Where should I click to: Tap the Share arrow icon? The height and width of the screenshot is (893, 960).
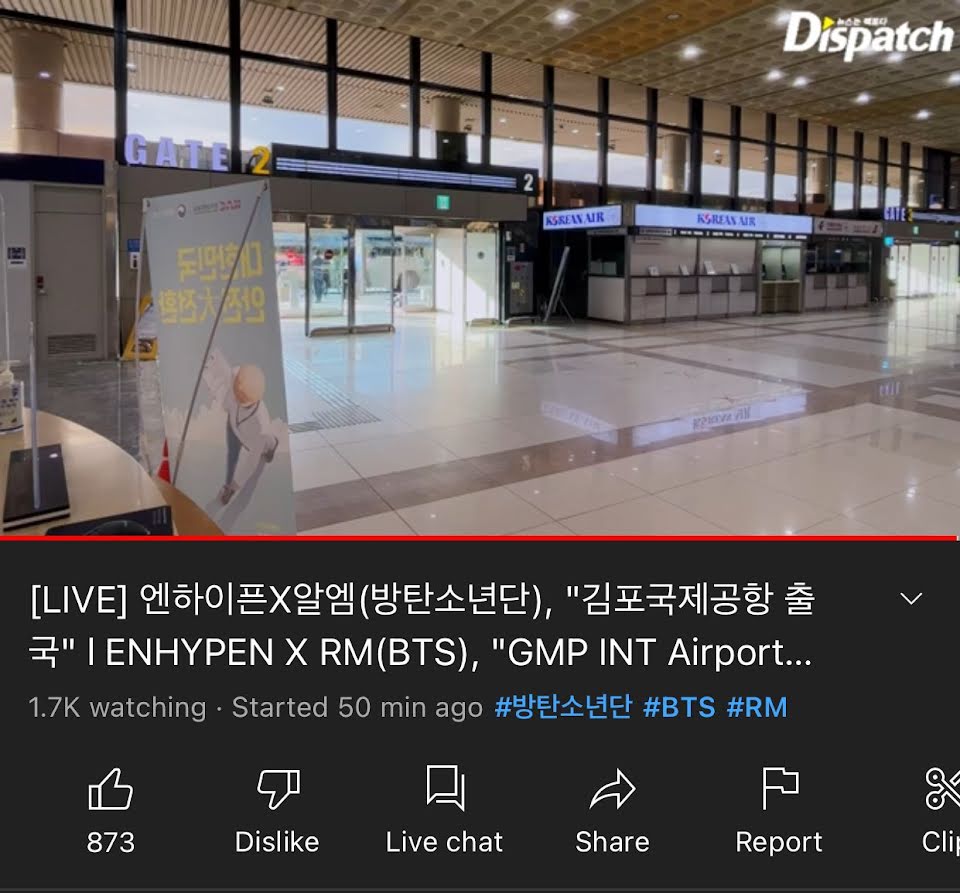pos(612,789)
